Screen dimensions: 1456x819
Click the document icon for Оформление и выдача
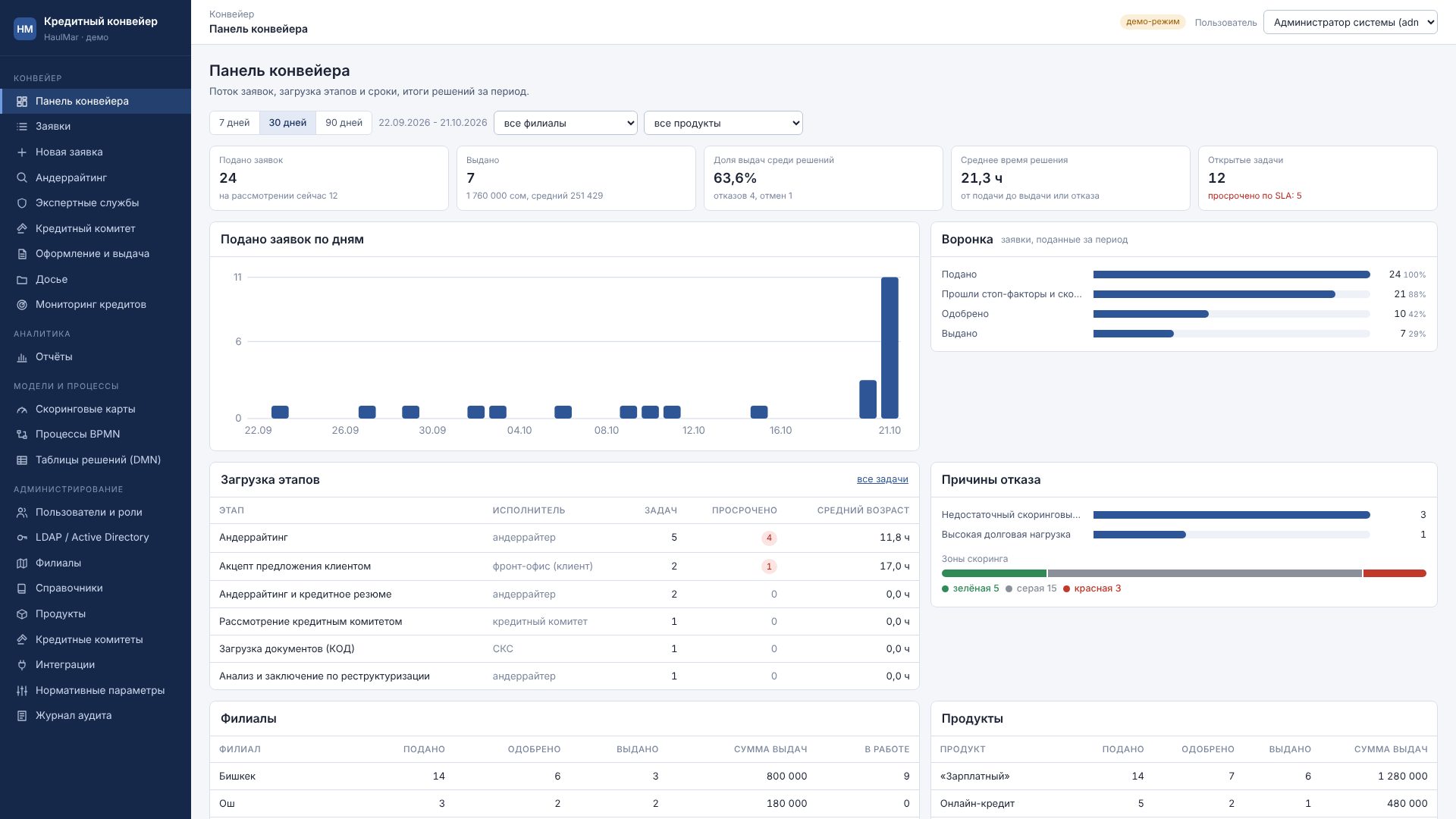click(x=22, y=254)
